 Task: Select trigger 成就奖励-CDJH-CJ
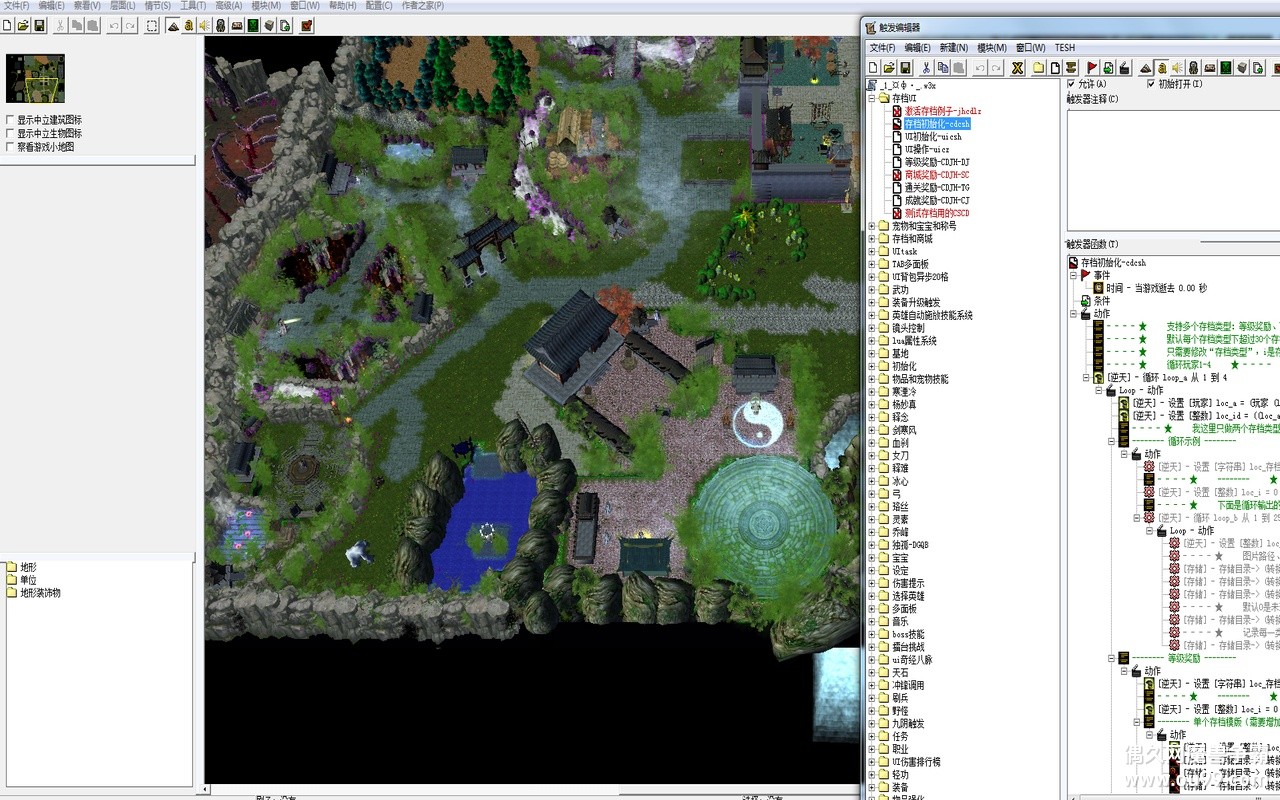937,200
